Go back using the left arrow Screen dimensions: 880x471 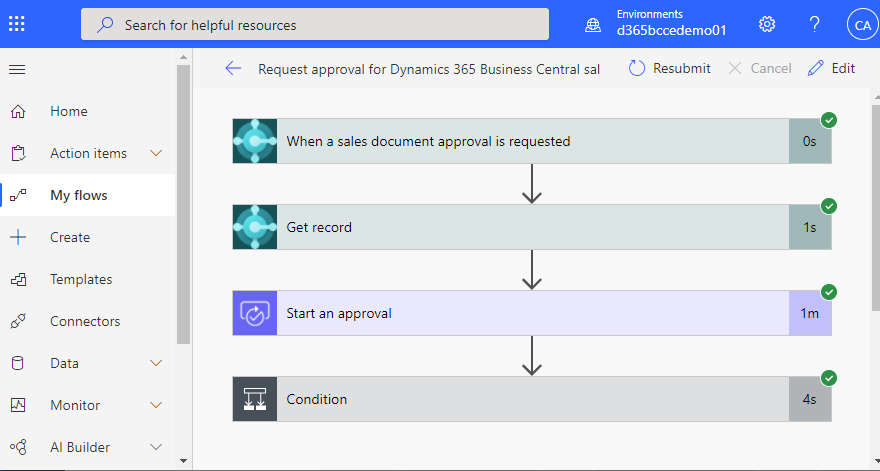point(233,68)
